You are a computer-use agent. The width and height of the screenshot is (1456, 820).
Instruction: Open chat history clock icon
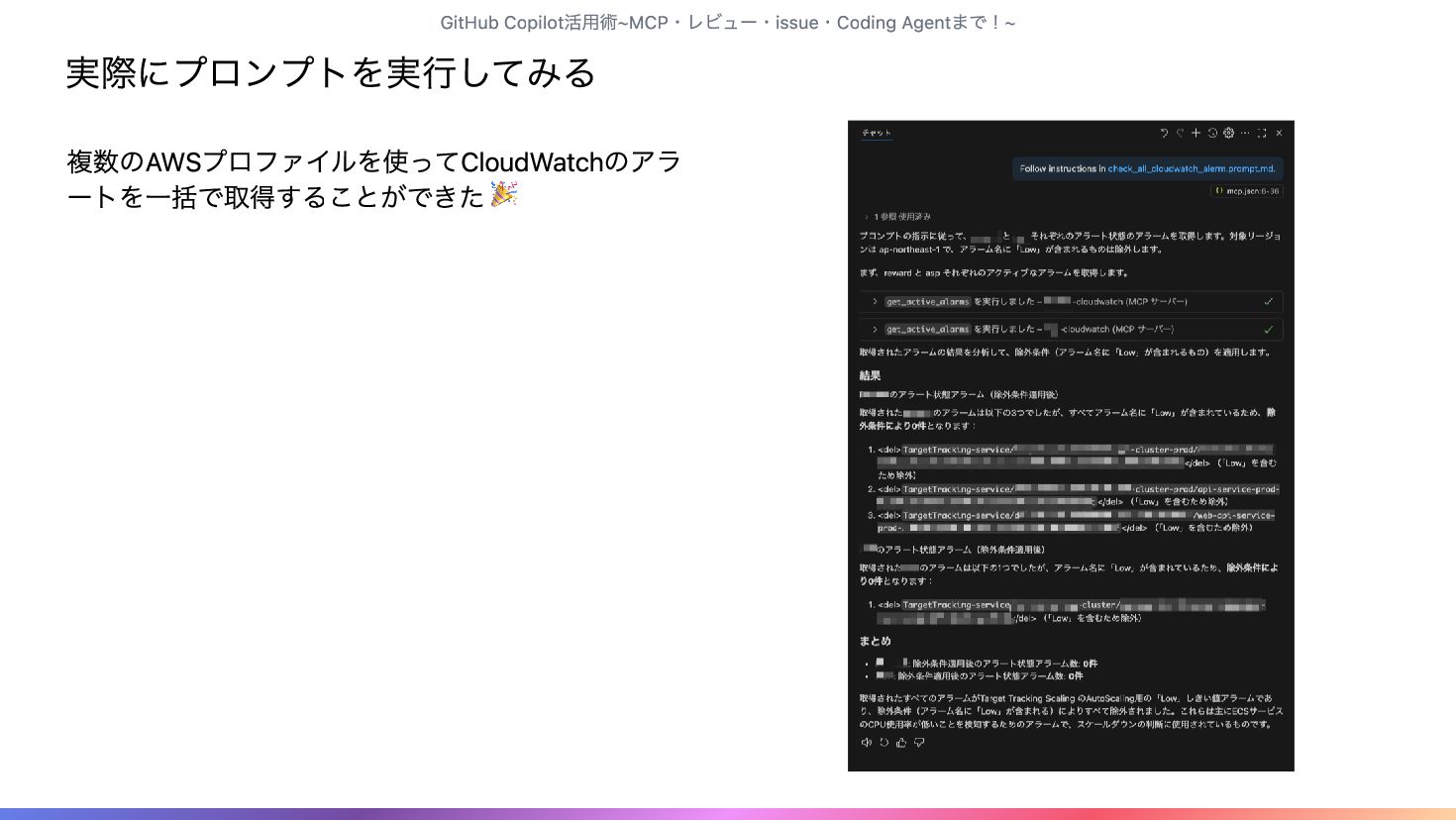[1212, 133]
